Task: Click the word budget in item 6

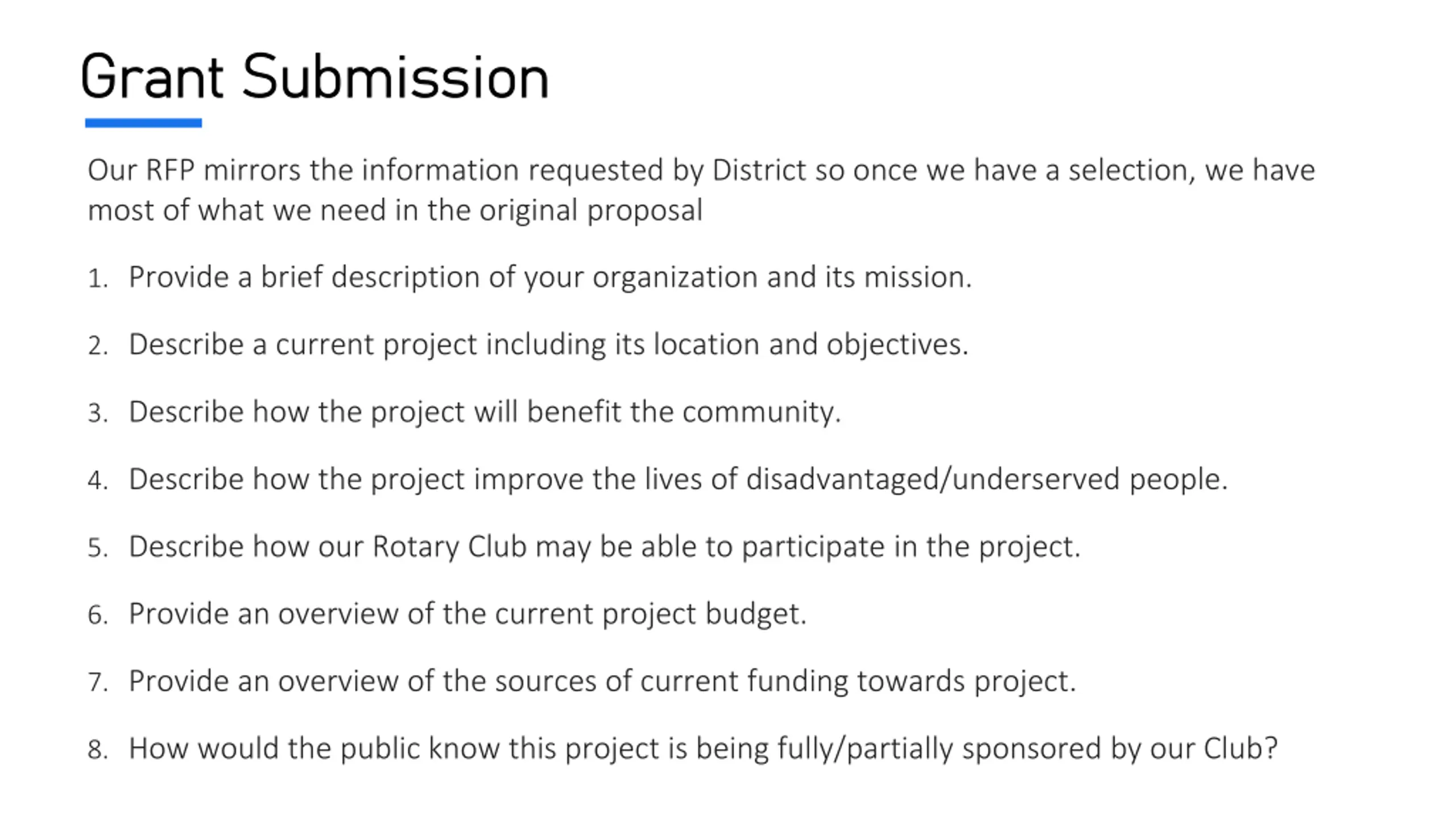Action: tap(756, 614)
